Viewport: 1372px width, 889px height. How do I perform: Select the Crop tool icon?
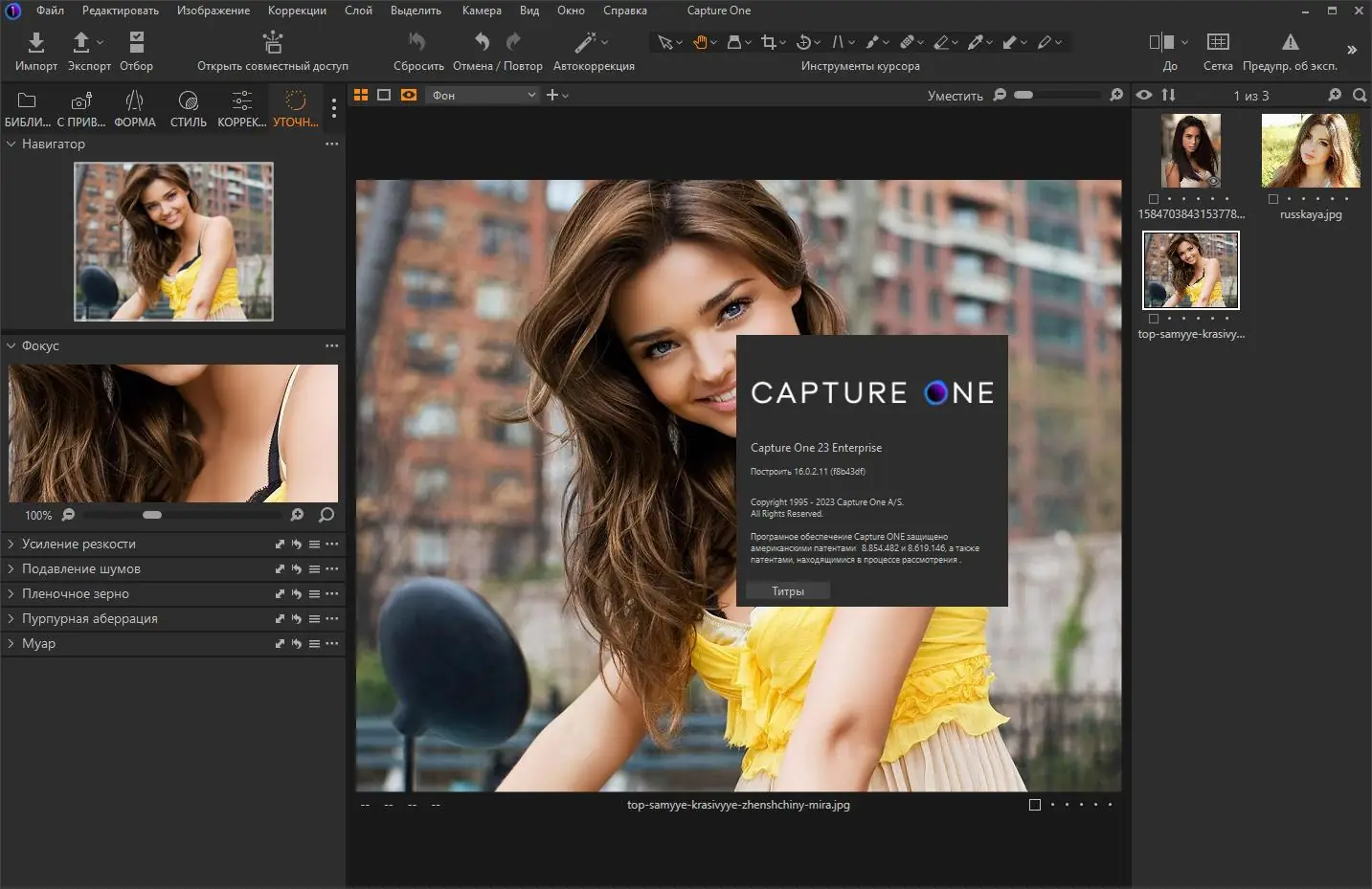[x=768, y=42]
